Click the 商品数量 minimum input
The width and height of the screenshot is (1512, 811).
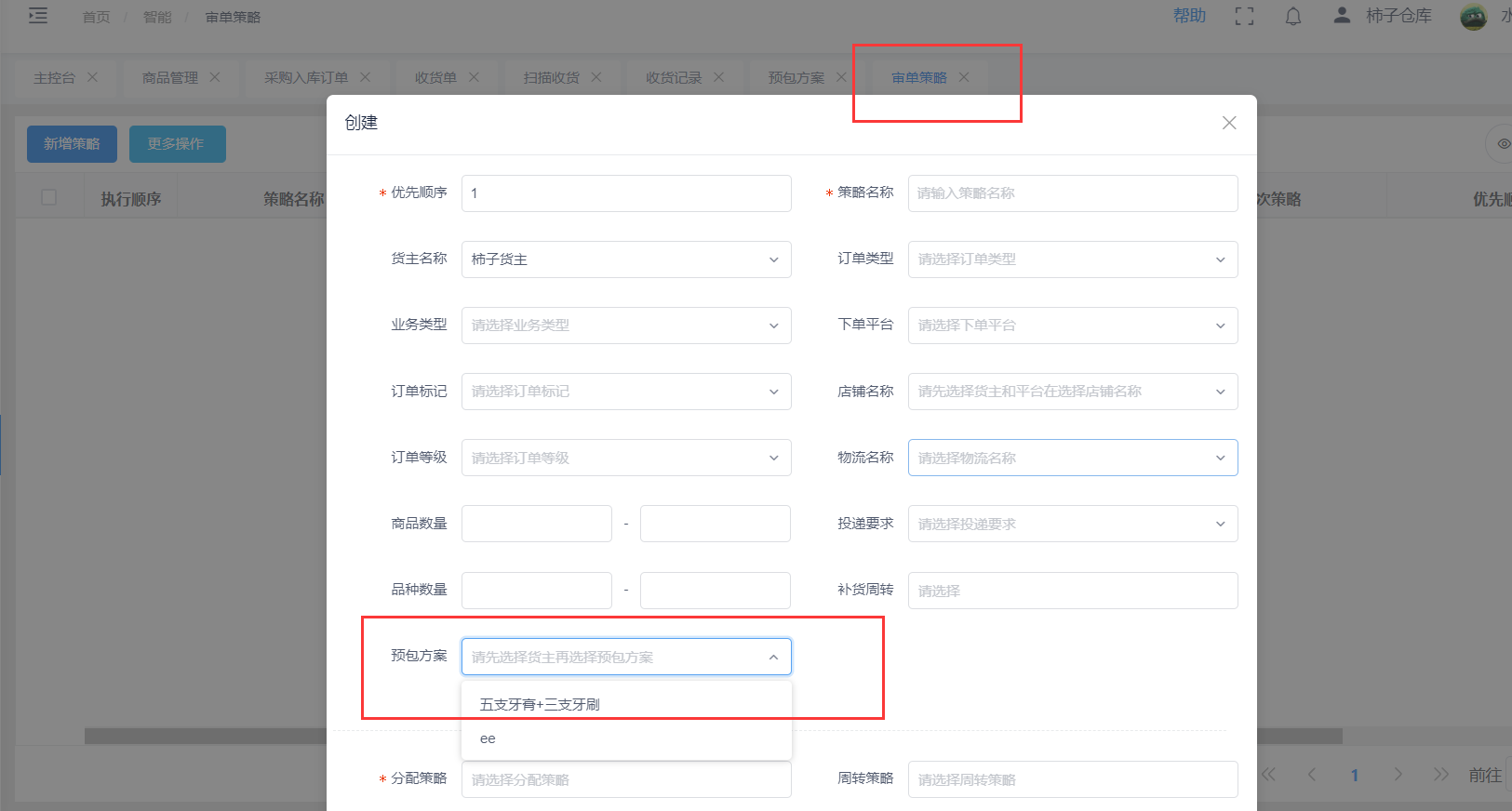tap(537, 524)
